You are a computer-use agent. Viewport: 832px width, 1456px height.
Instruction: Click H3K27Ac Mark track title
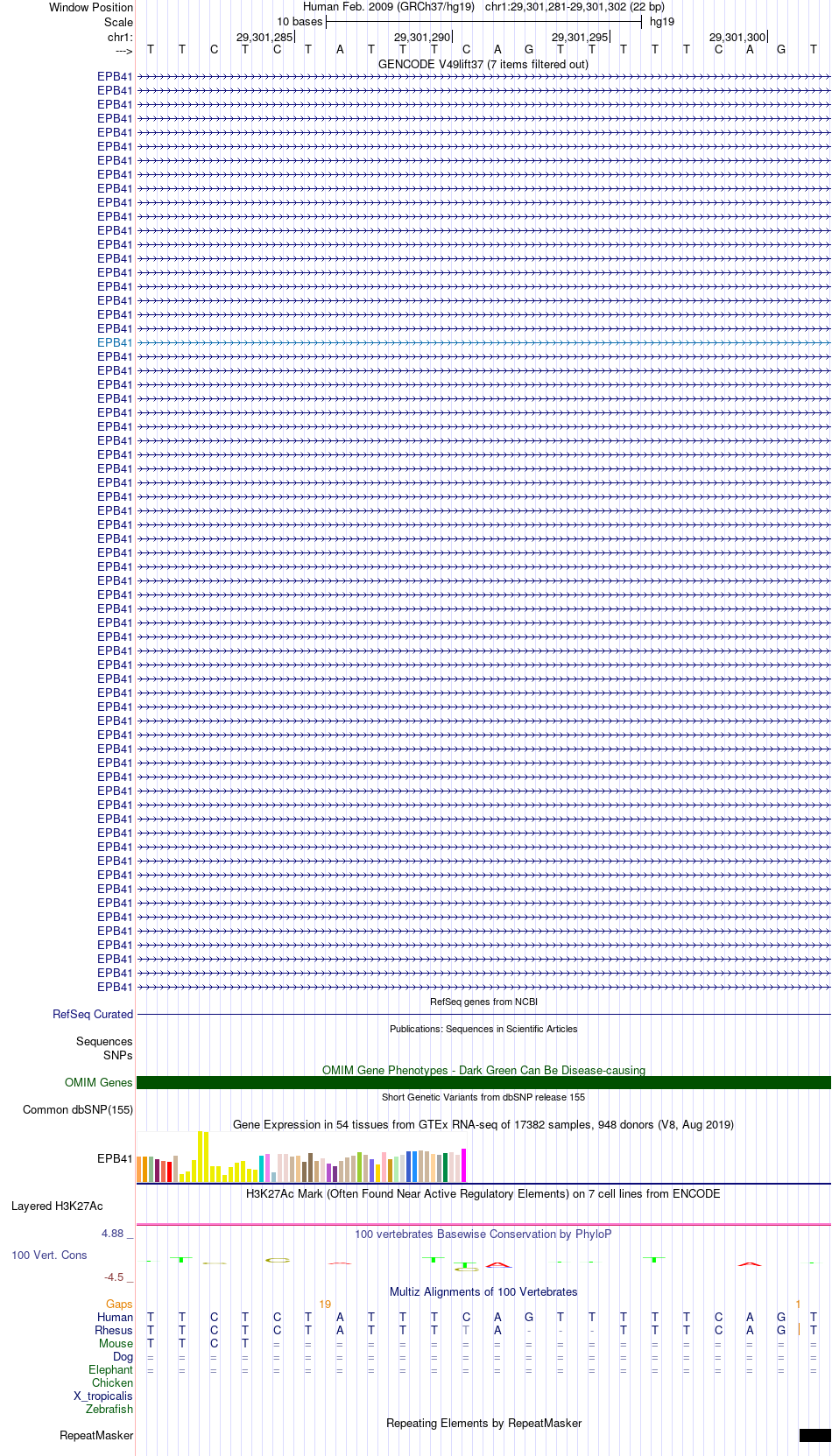pos(483,1193)
